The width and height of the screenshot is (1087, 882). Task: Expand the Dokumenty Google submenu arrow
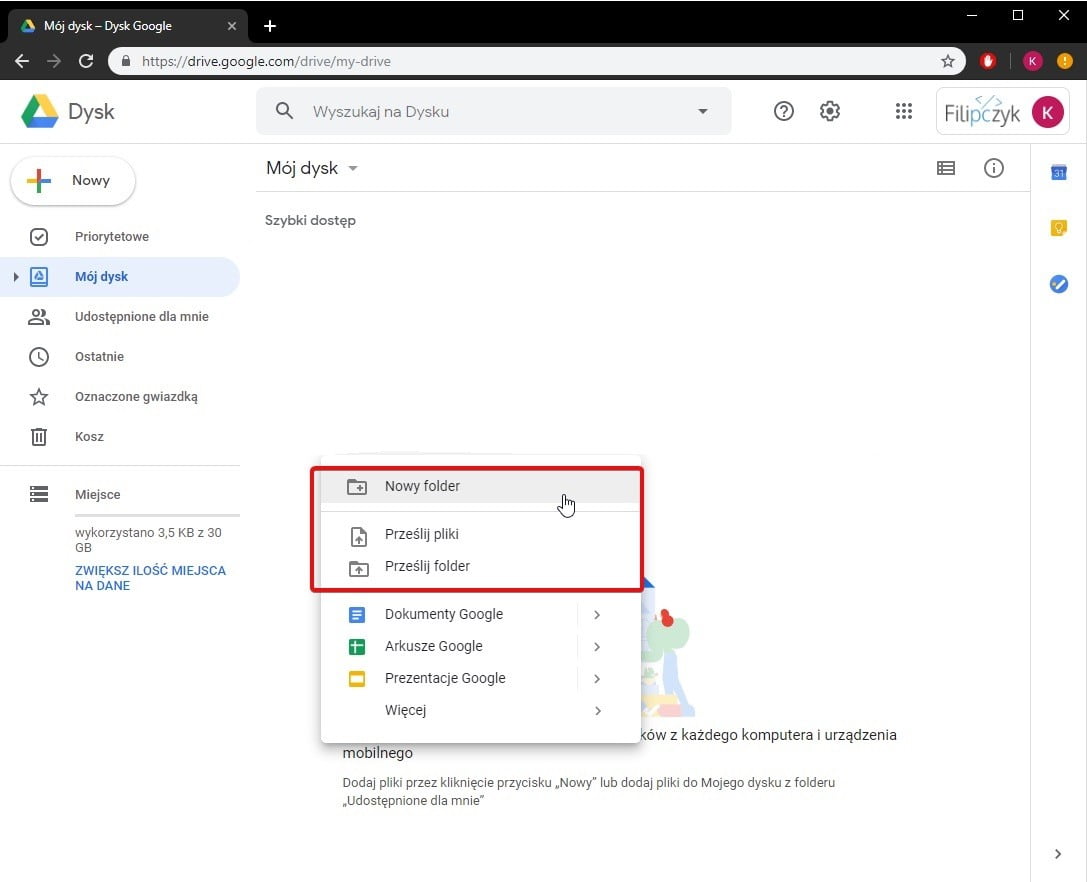(597, 615)
